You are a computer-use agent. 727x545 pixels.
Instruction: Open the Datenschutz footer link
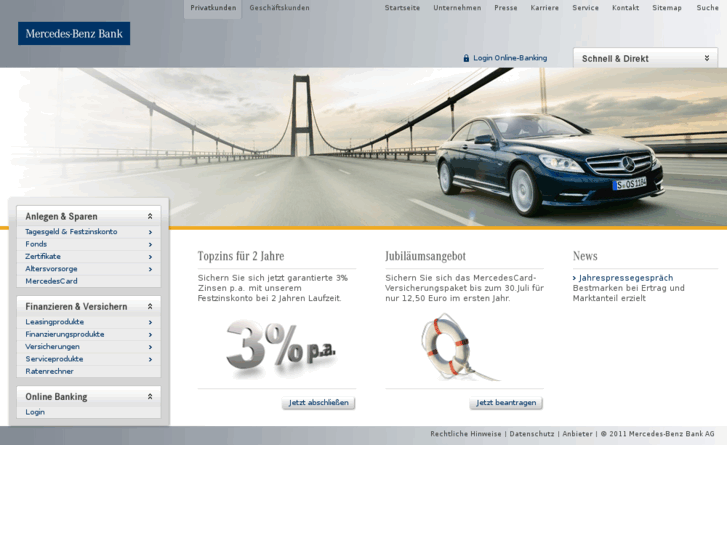532,434
